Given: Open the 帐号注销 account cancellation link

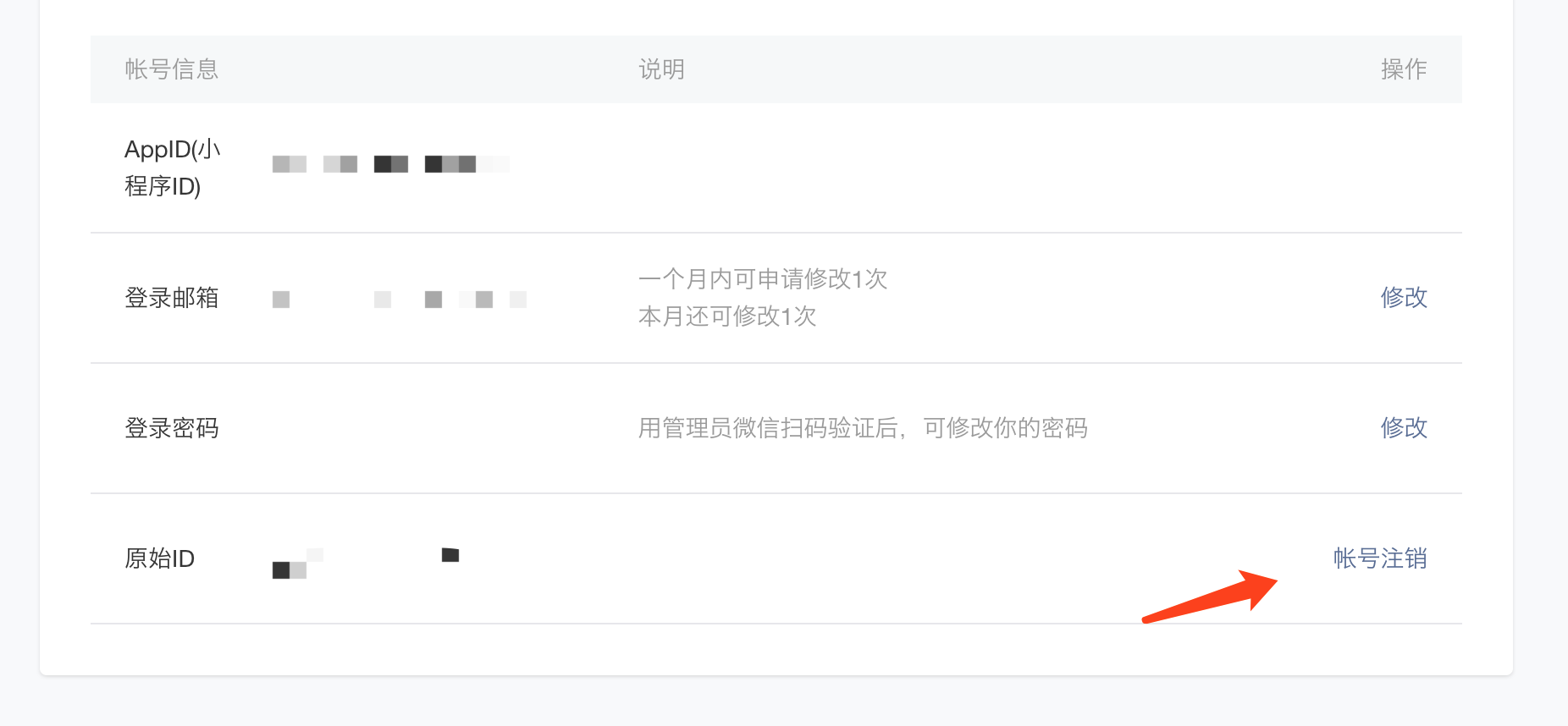Looking at the screenshot, I should (1380, 558).
